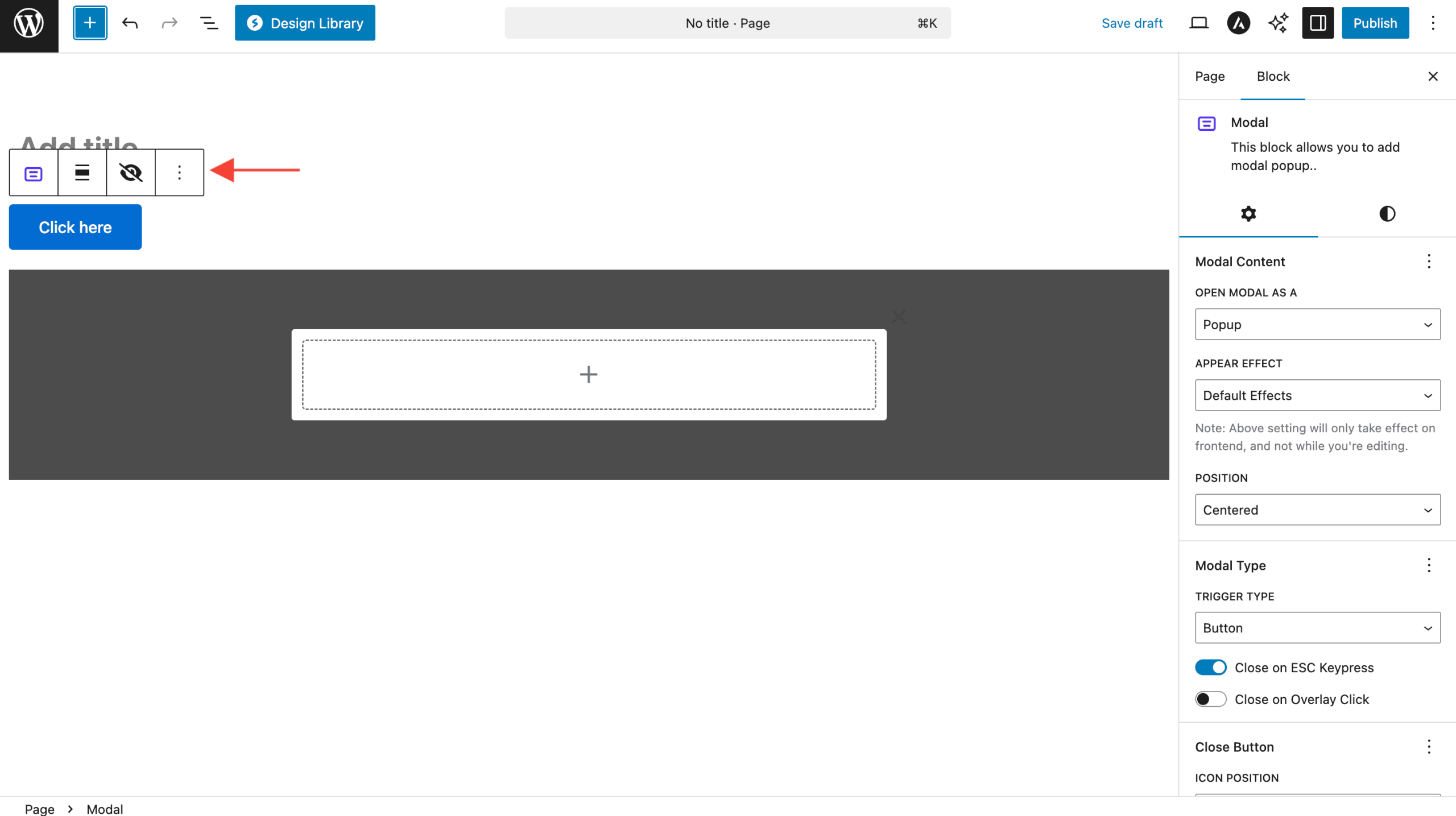
Task: Switch to the Page sidebar tab
Action: (1209, 76)
